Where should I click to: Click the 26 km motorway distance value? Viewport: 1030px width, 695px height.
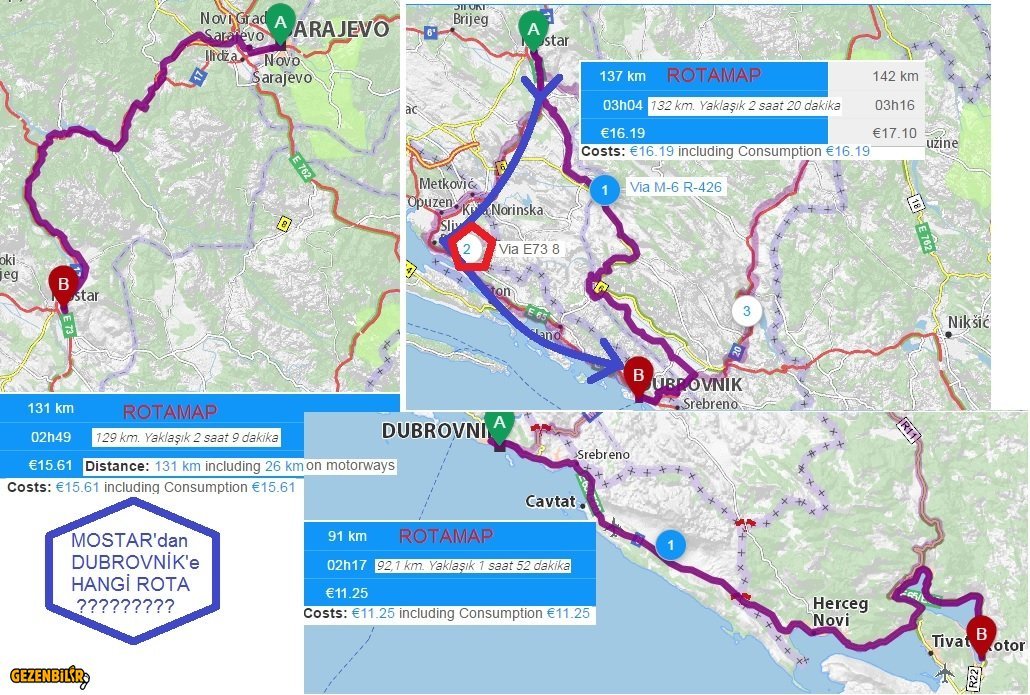point(284,466)
